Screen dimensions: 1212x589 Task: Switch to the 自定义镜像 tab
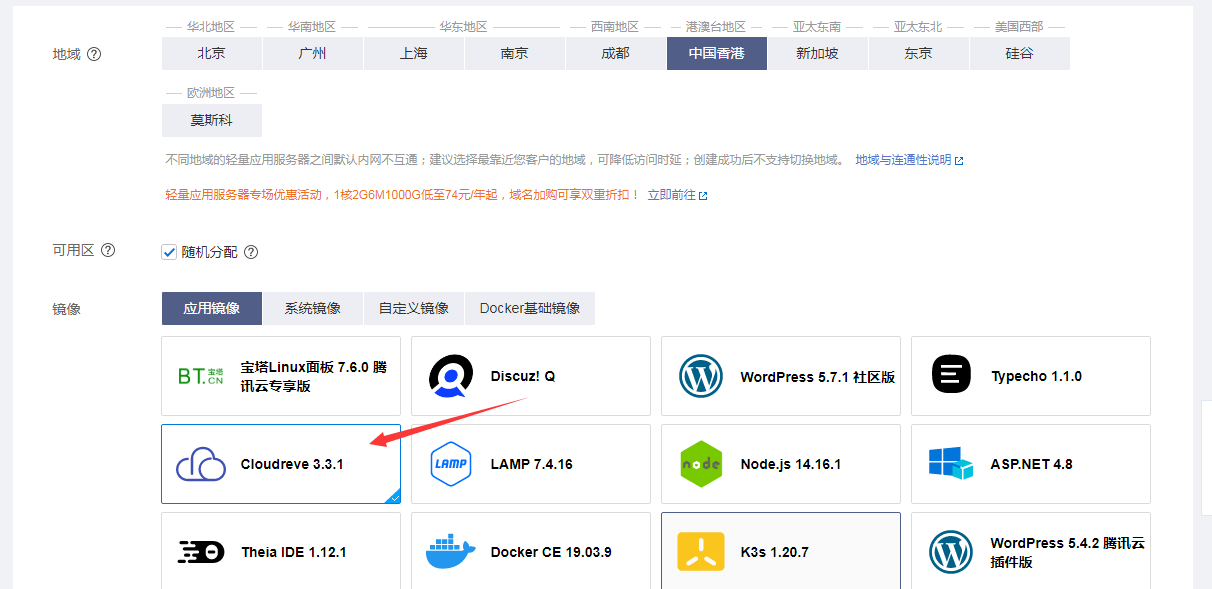pos(414,308)
